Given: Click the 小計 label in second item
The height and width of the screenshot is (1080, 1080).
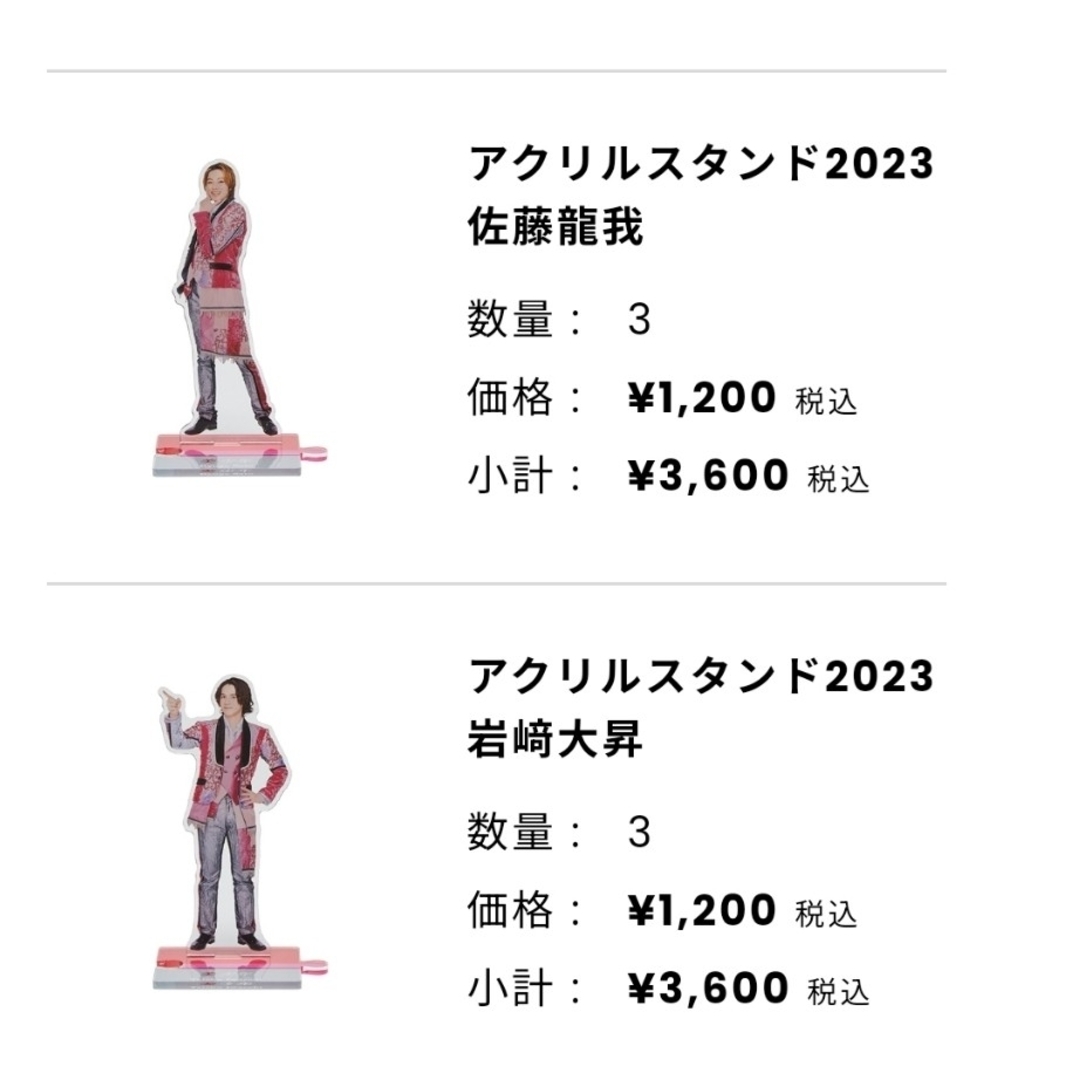Looking at the screenshot, I should click(x=510, y=987).
